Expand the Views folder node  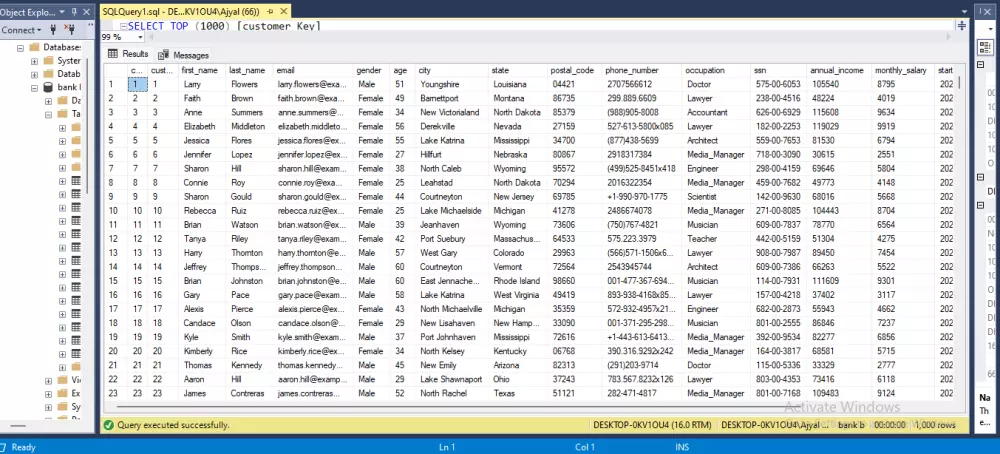[48, 380]
